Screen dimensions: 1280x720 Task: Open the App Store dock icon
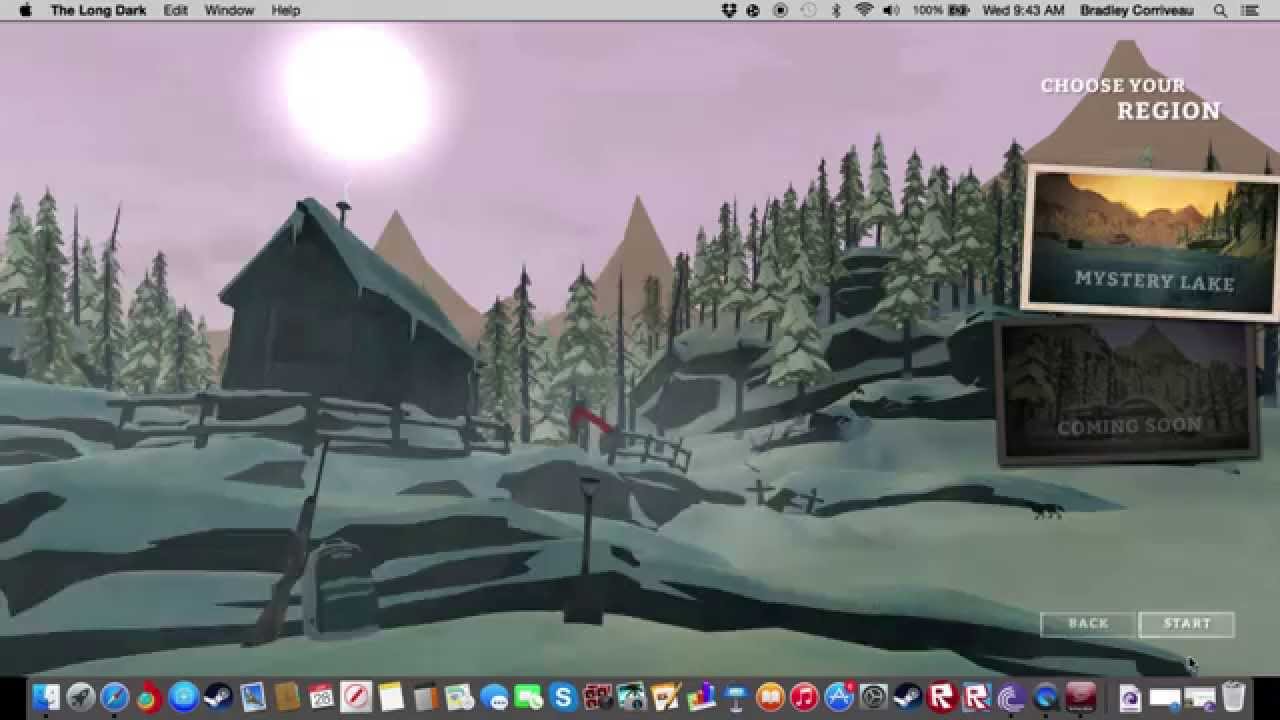coord(839,697)
